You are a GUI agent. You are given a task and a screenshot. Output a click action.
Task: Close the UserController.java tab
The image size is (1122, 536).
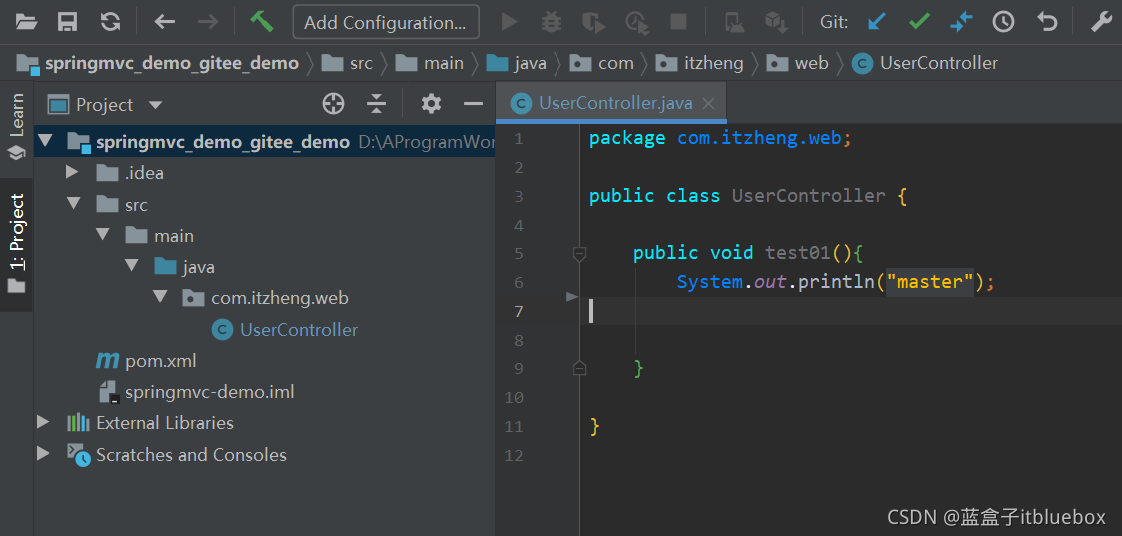coord(708,104)
